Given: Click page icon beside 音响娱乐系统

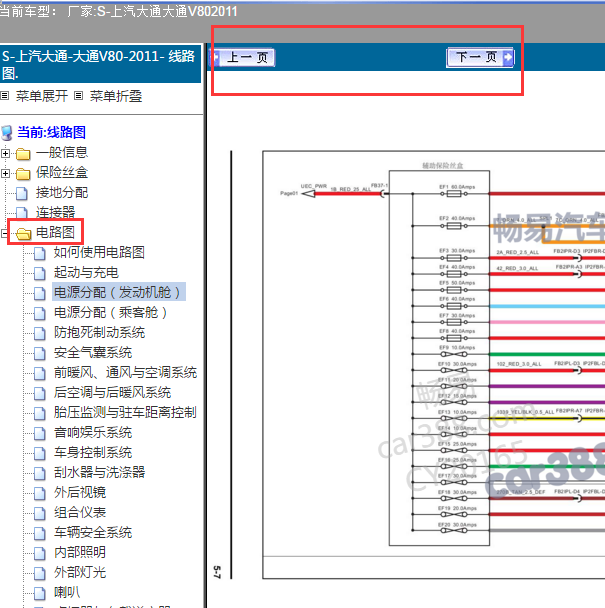Looking at the screenshot, I should pos(40,434).
